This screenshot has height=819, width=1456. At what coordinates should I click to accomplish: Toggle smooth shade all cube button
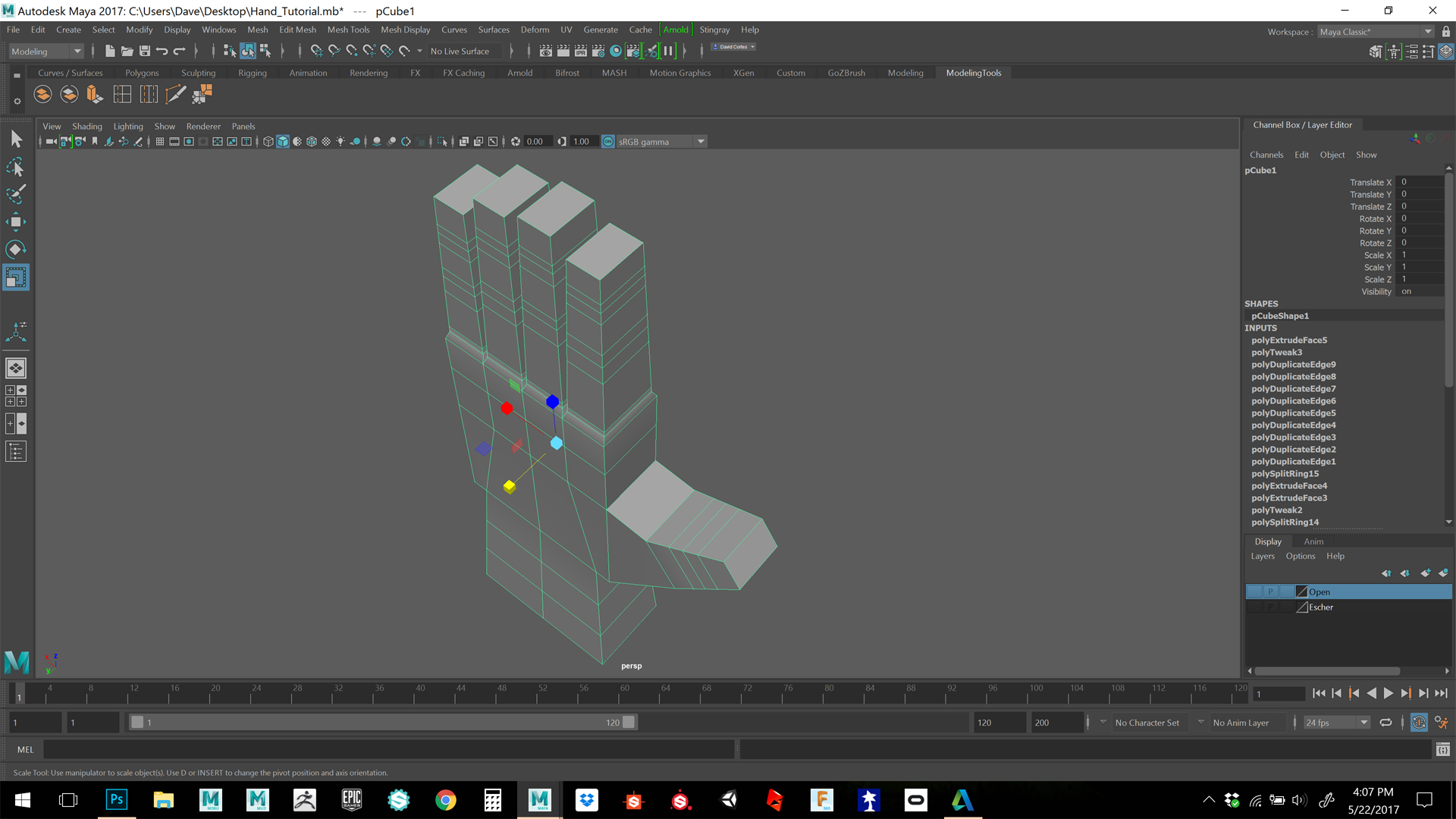click(x=283, y=142)
